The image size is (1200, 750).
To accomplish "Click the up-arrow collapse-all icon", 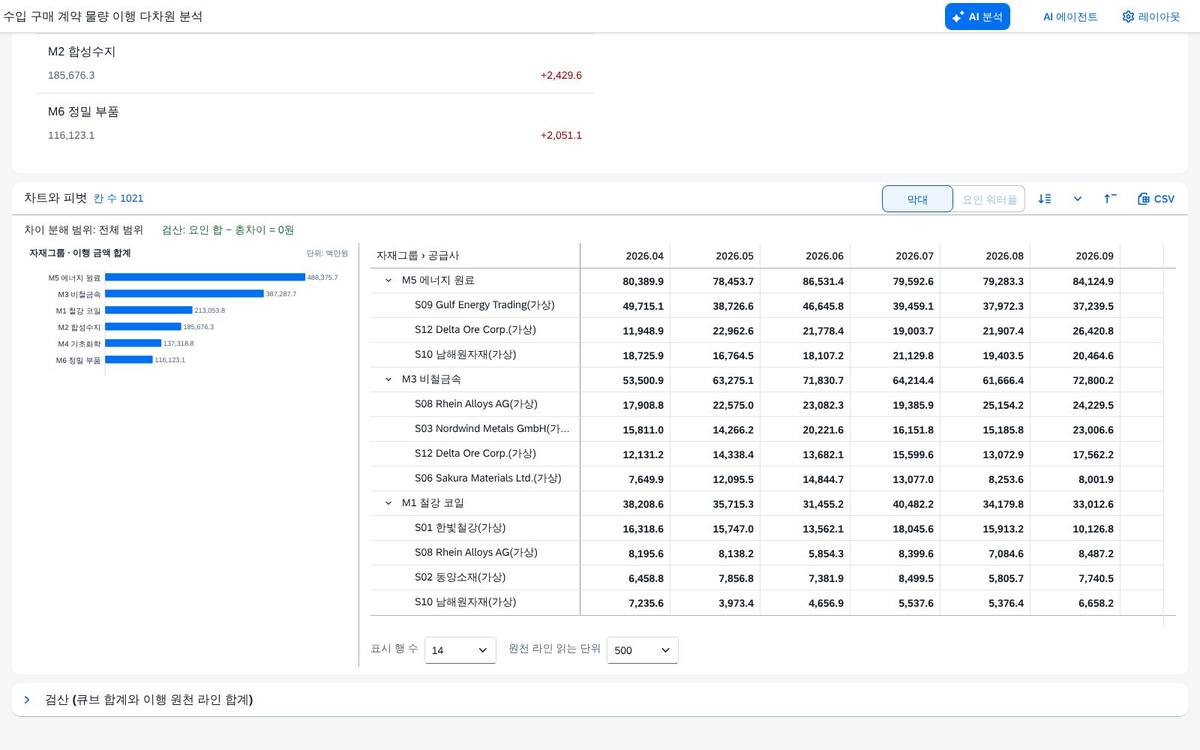I will click(x=1110, y=199).
